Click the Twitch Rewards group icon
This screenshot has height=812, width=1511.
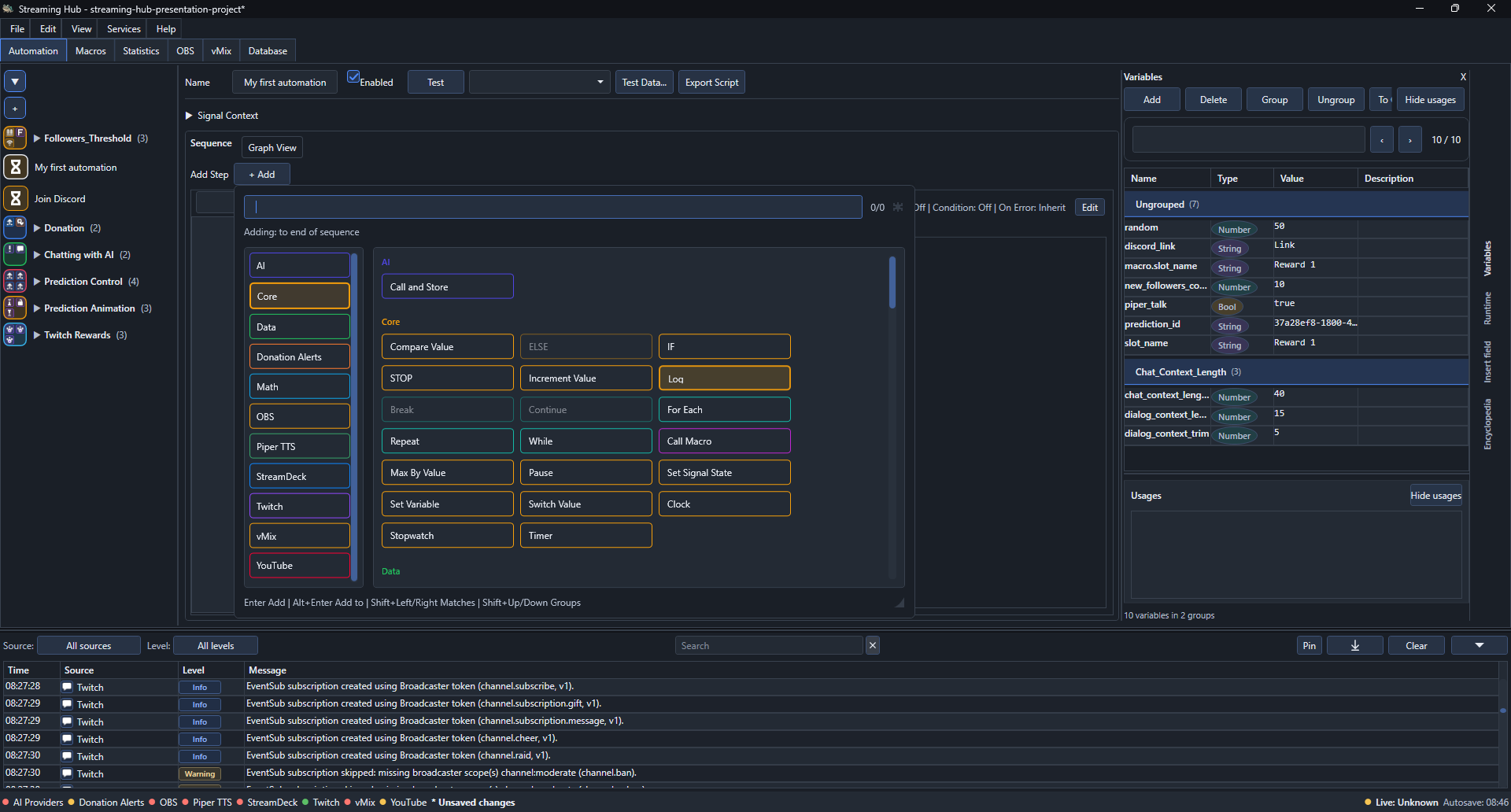(x=15, y=334)
